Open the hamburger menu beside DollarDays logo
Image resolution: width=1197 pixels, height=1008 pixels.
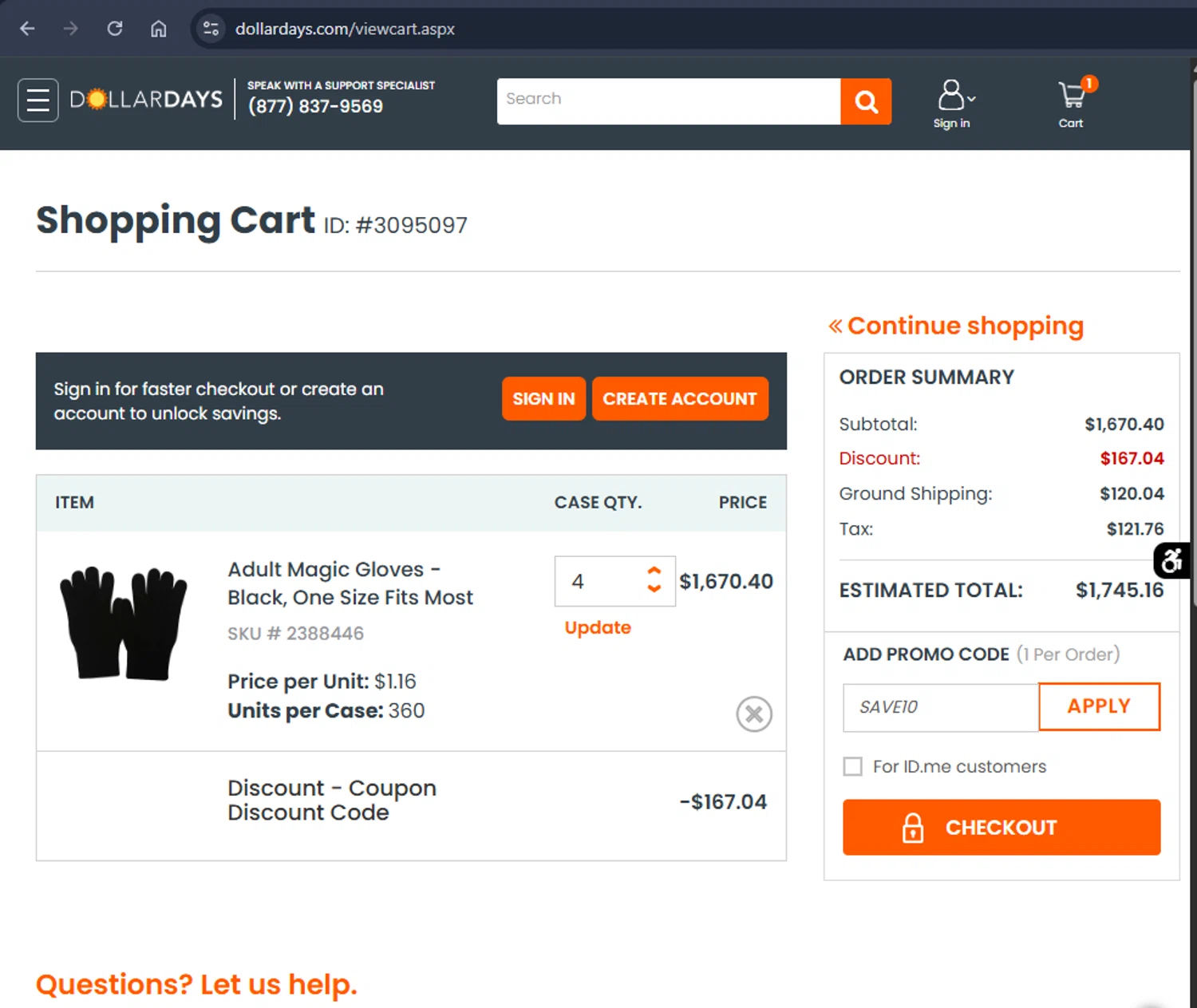(38, 101)
